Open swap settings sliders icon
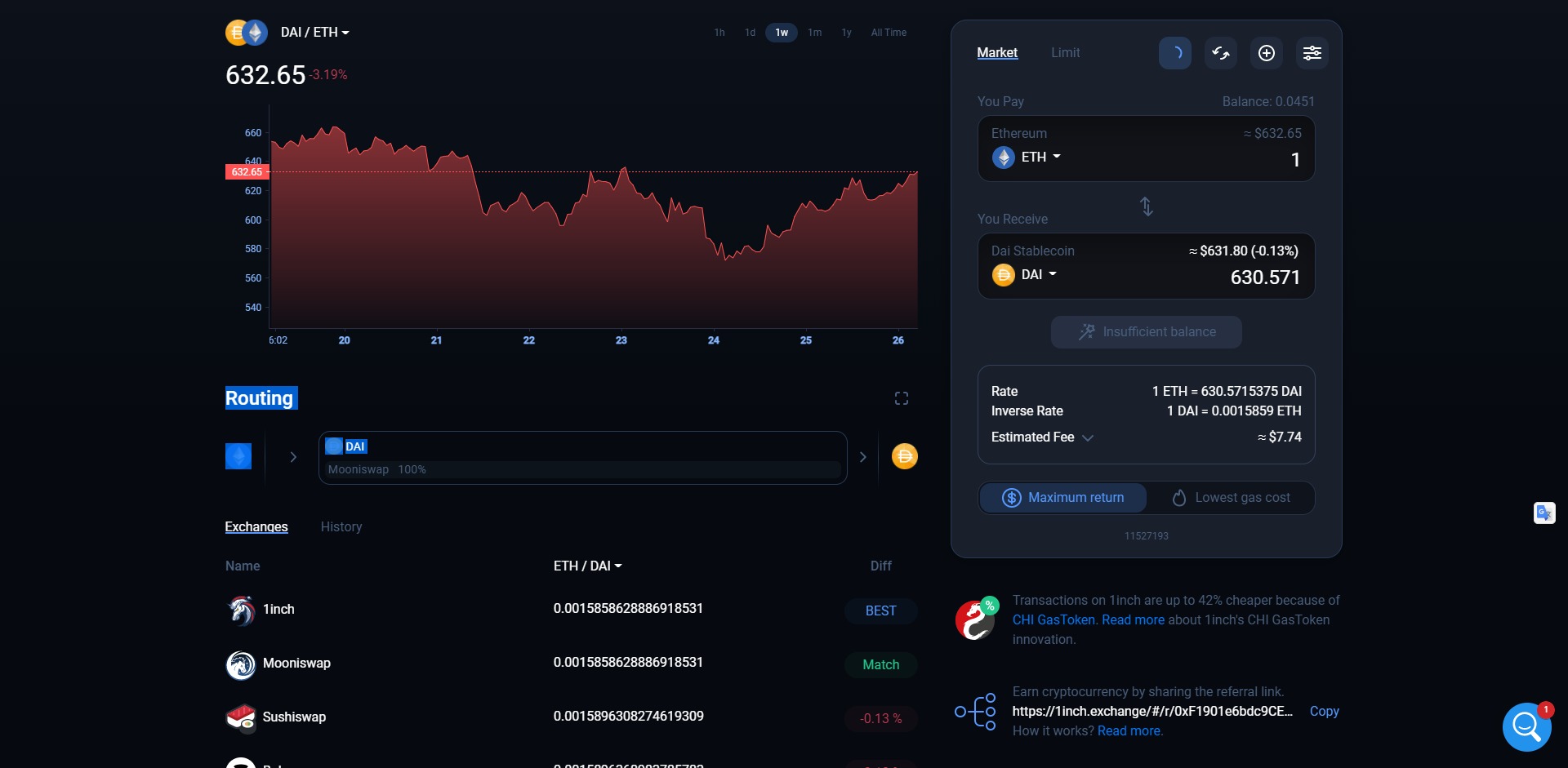 tap(1312, 53)
